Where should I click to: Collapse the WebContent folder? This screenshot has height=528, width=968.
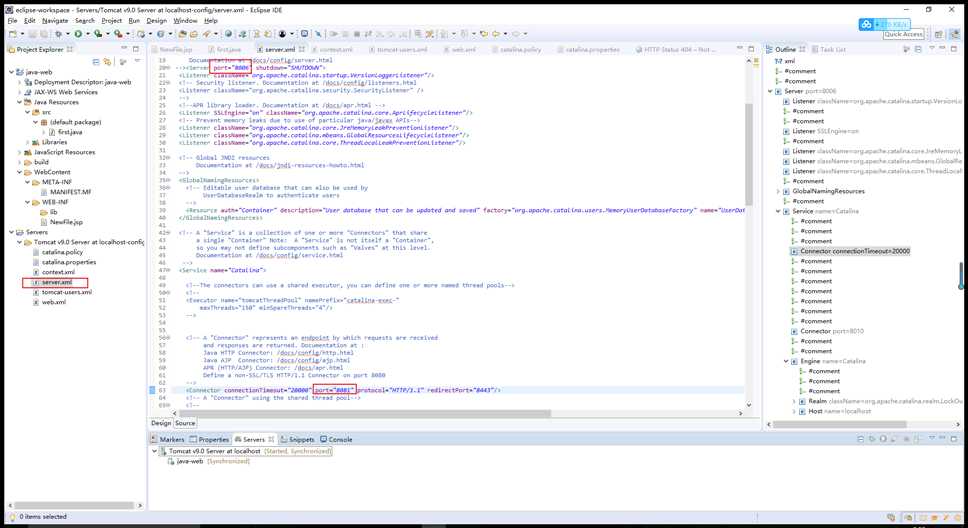click(x=19, y=172)
